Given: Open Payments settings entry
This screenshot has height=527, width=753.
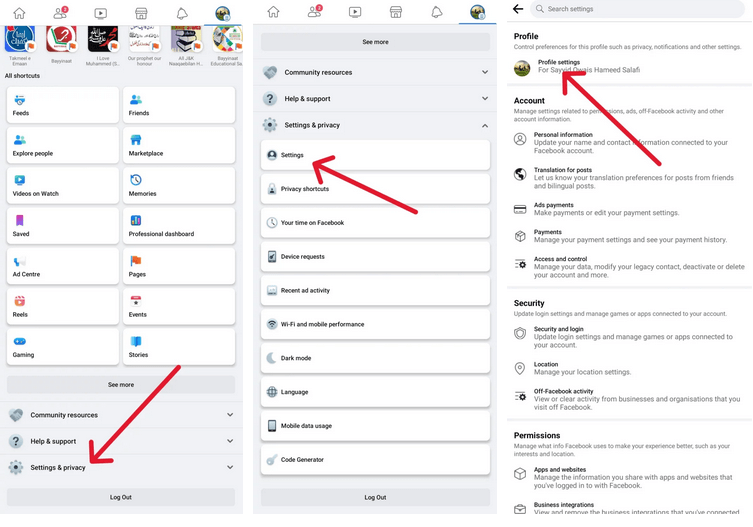Looking at the screenshot, I should (629, 236).
